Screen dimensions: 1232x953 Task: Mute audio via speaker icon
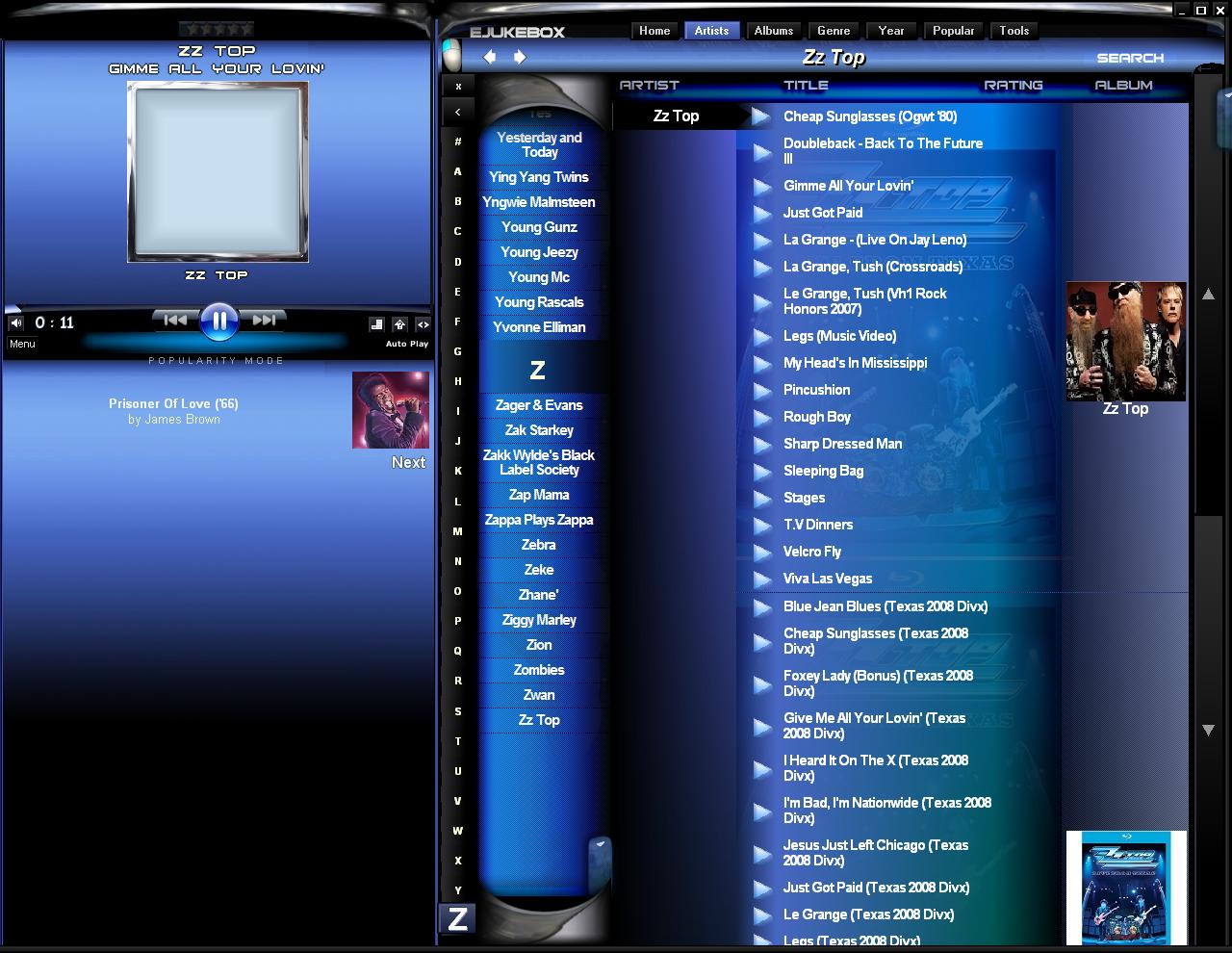[x=15, y=322]
